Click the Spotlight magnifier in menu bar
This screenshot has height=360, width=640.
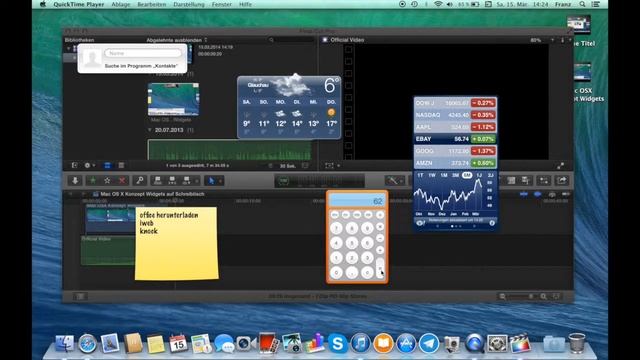(582, 4)
